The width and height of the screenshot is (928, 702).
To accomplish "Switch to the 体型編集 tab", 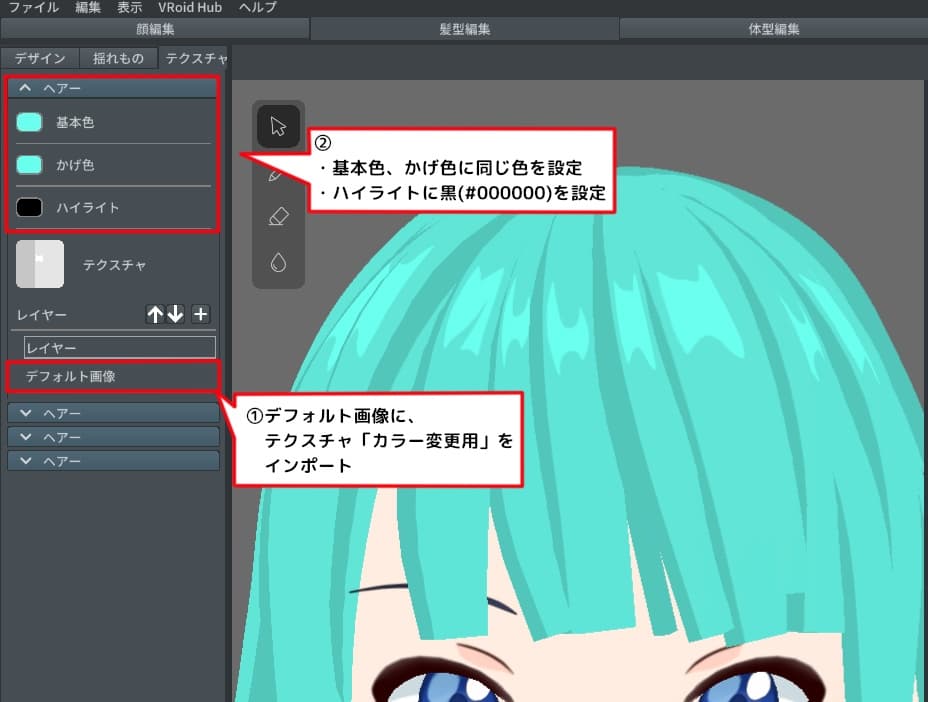I will [772, 29].
